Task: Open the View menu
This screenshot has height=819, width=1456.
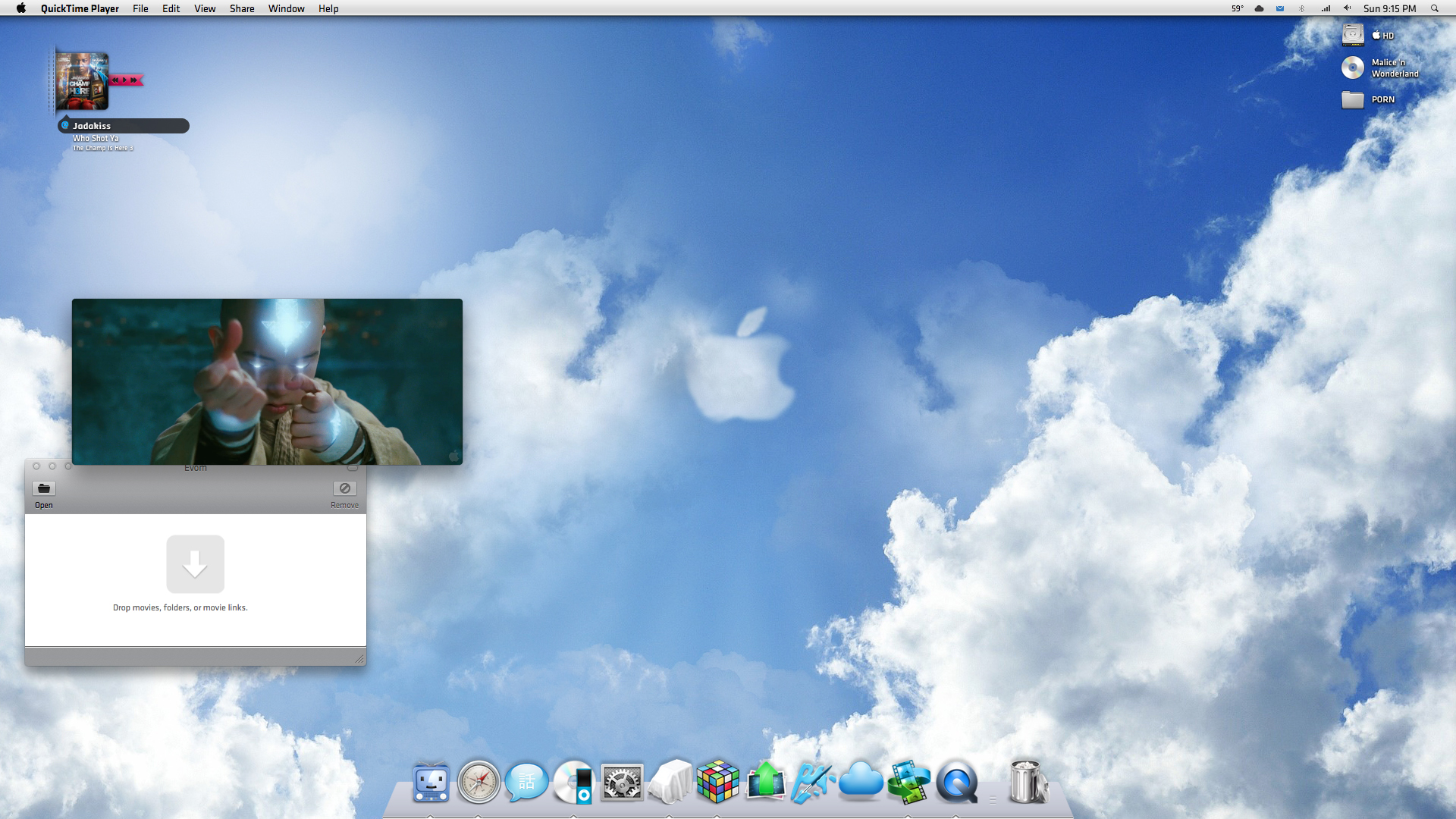Action: click(205, 8)
